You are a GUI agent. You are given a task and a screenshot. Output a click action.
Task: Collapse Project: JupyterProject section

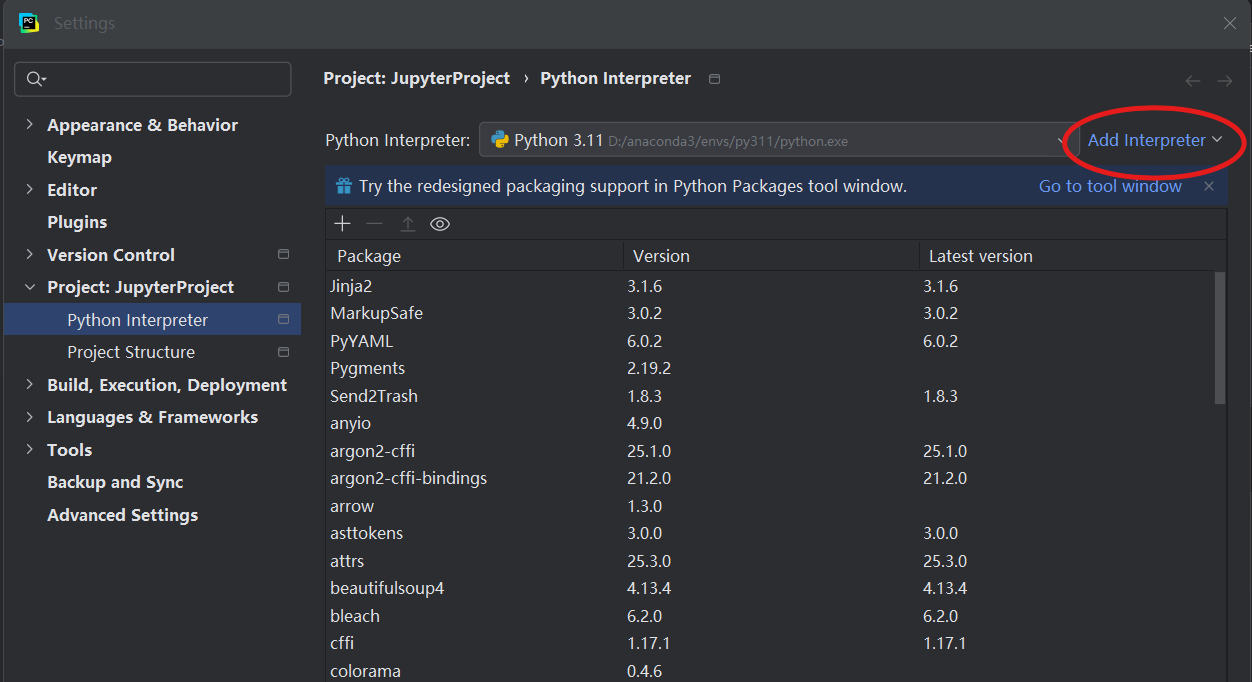[x=29, y=287]
